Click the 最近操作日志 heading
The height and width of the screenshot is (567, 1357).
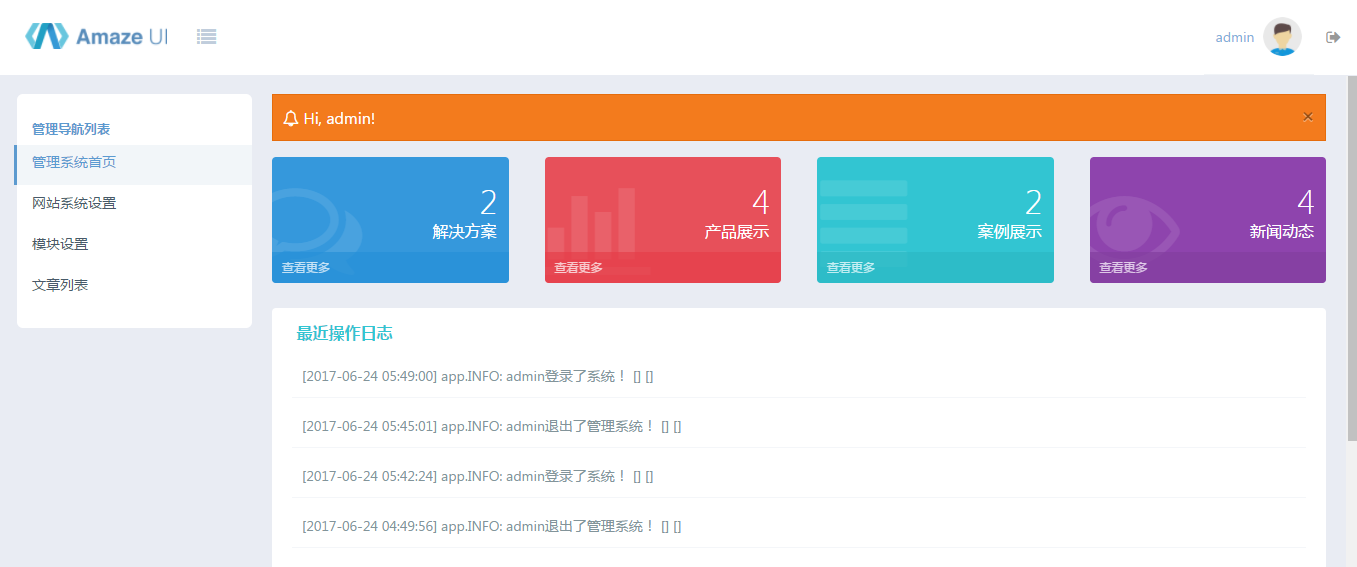tap(345, 334)
